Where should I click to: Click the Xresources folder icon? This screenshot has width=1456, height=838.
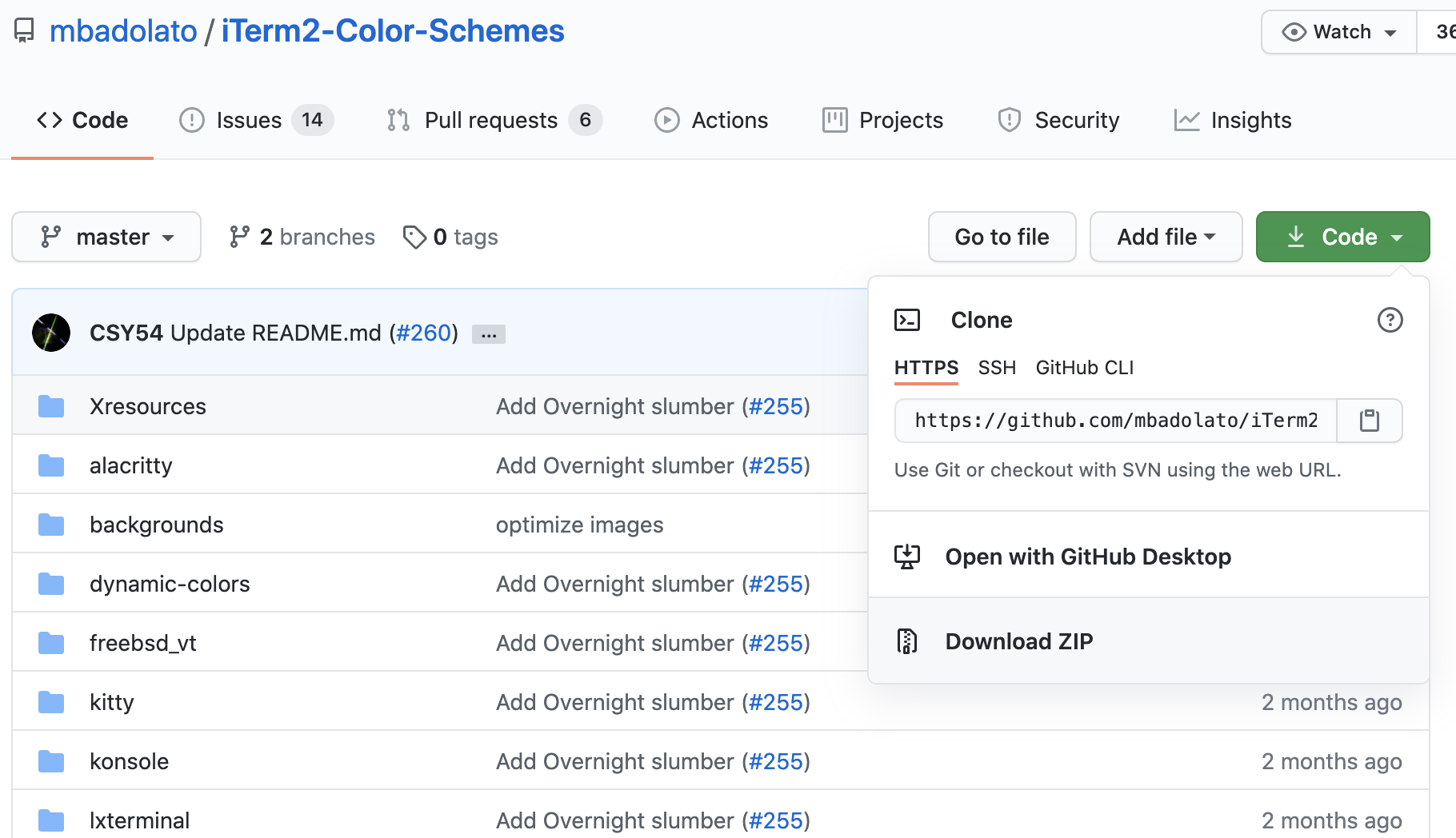coord(51,406)
